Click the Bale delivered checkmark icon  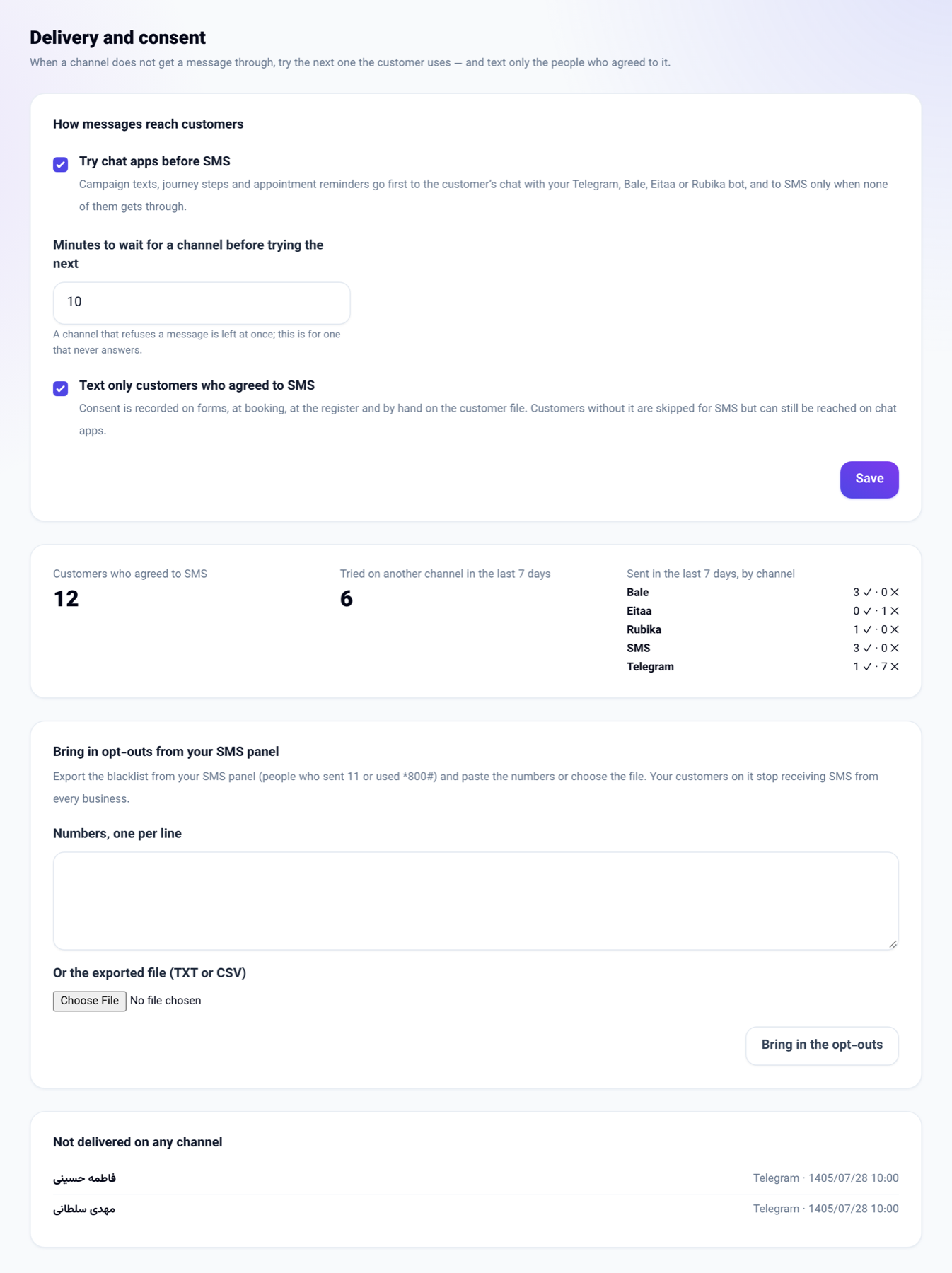point(867,593)
